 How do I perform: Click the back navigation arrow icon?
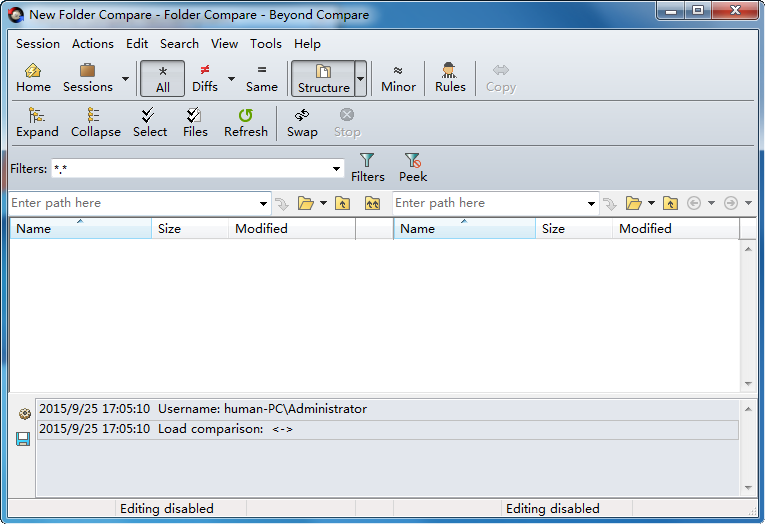pyautogui.click(x=694, y=203)
